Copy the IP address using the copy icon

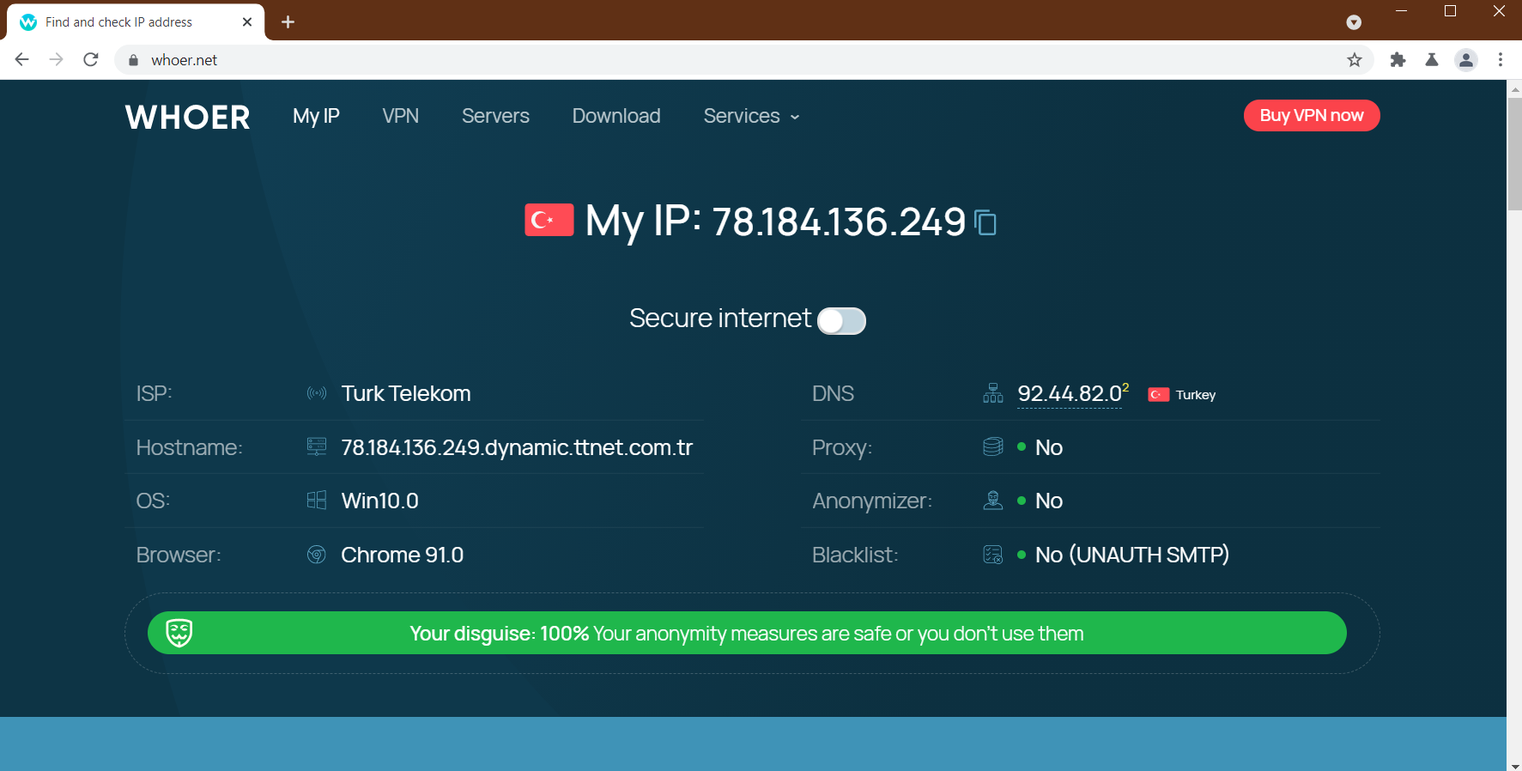pos(986,222)
